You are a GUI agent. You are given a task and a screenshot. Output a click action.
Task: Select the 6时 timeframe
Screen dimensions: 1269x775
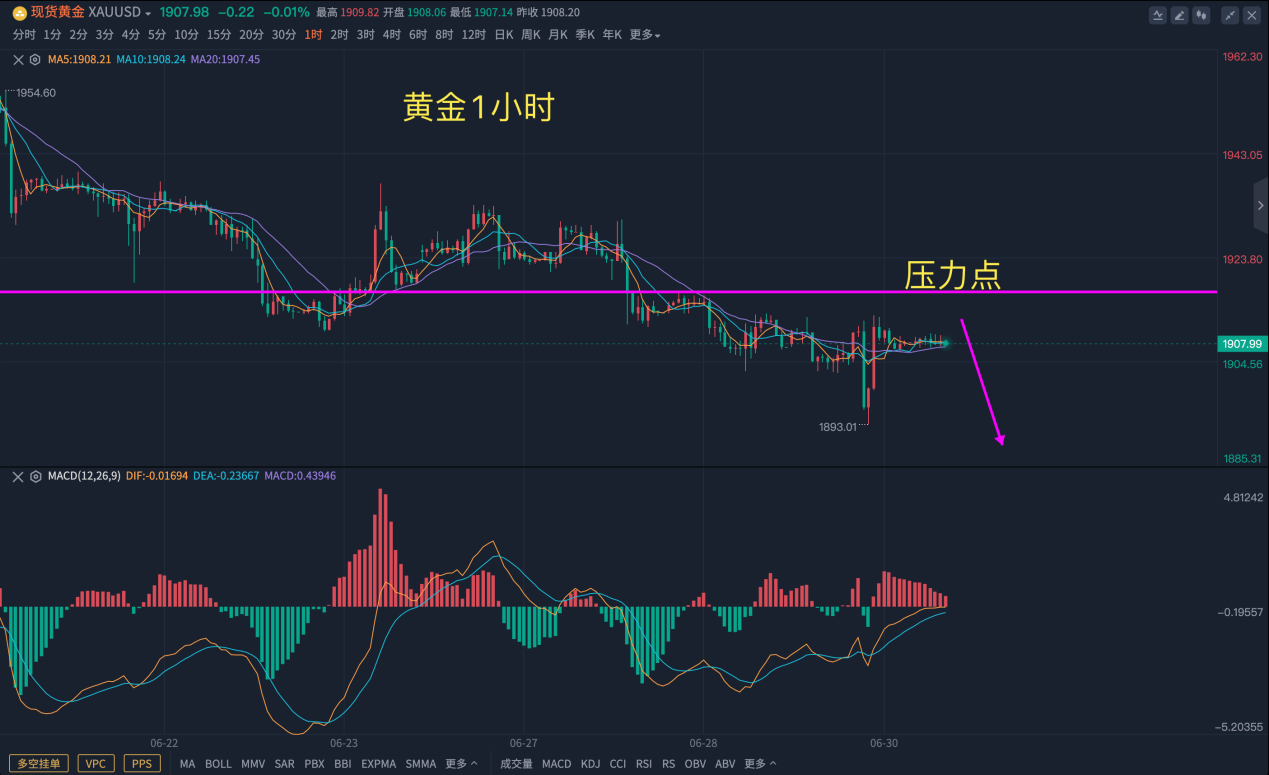click(418, 35)
